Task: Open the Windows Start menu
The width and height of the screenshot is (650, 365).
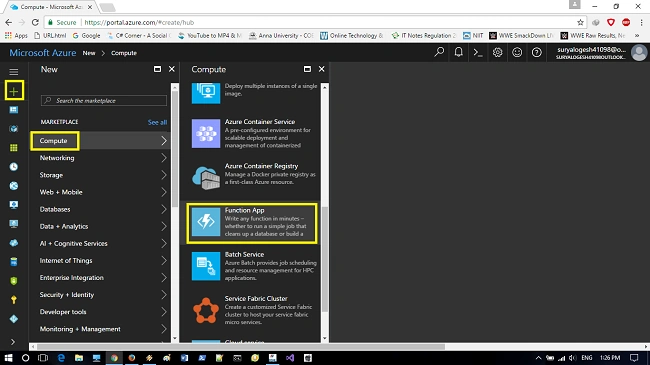Action: (8, 358)
